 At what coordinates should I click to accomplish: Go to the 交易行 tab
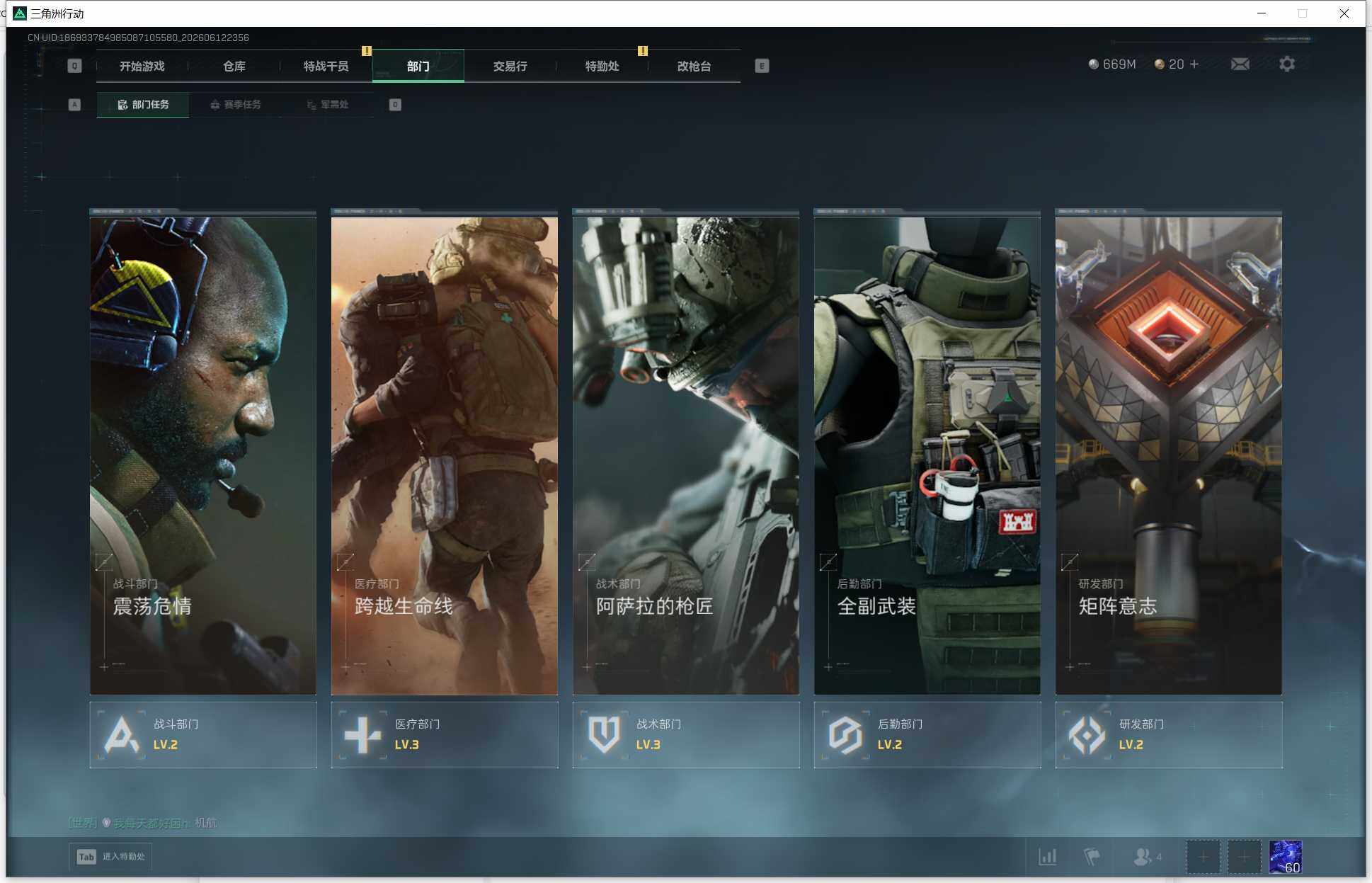click(510, 66)
